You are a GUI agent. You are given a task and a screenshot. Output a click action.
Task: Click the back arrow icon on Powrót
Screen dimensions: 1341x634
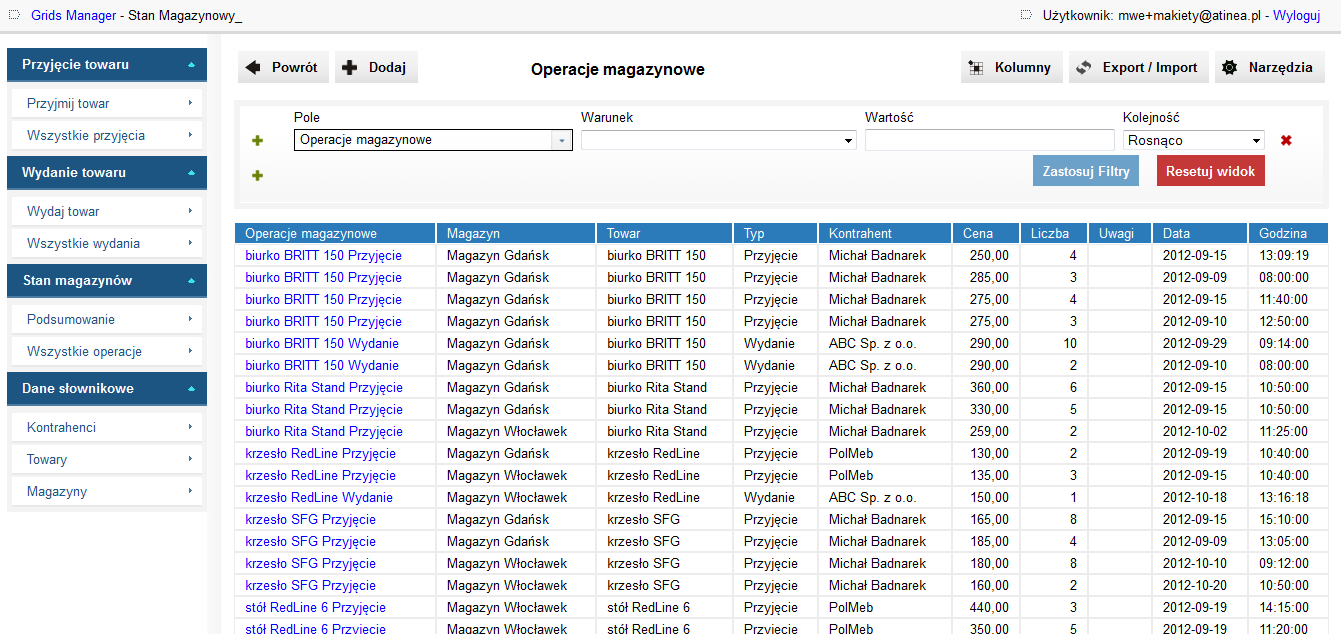[253, 67]
